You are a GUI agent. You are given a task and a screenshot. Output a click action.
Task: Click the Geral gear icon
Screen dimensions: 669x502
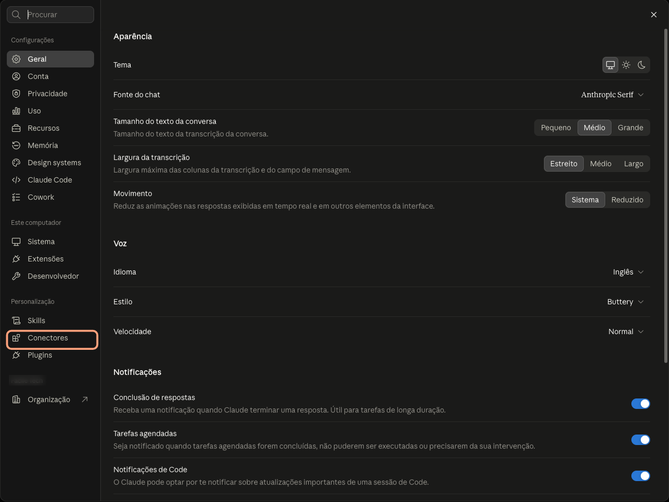[16, 59]
